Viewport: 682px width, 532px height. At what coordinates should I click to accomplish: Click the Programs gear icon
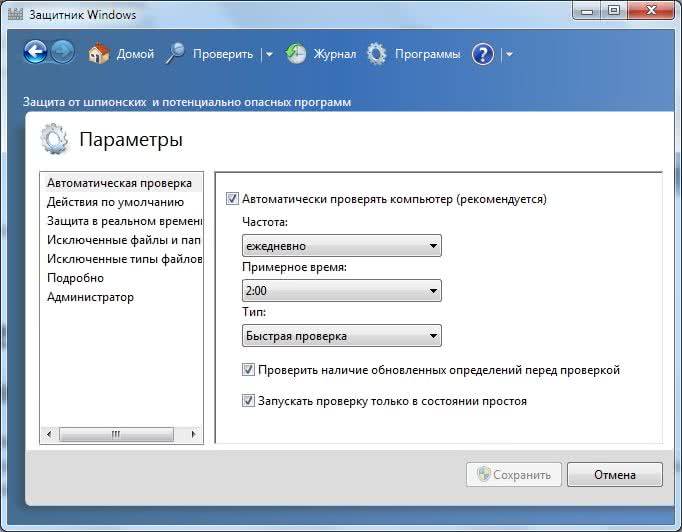[377, 54]
